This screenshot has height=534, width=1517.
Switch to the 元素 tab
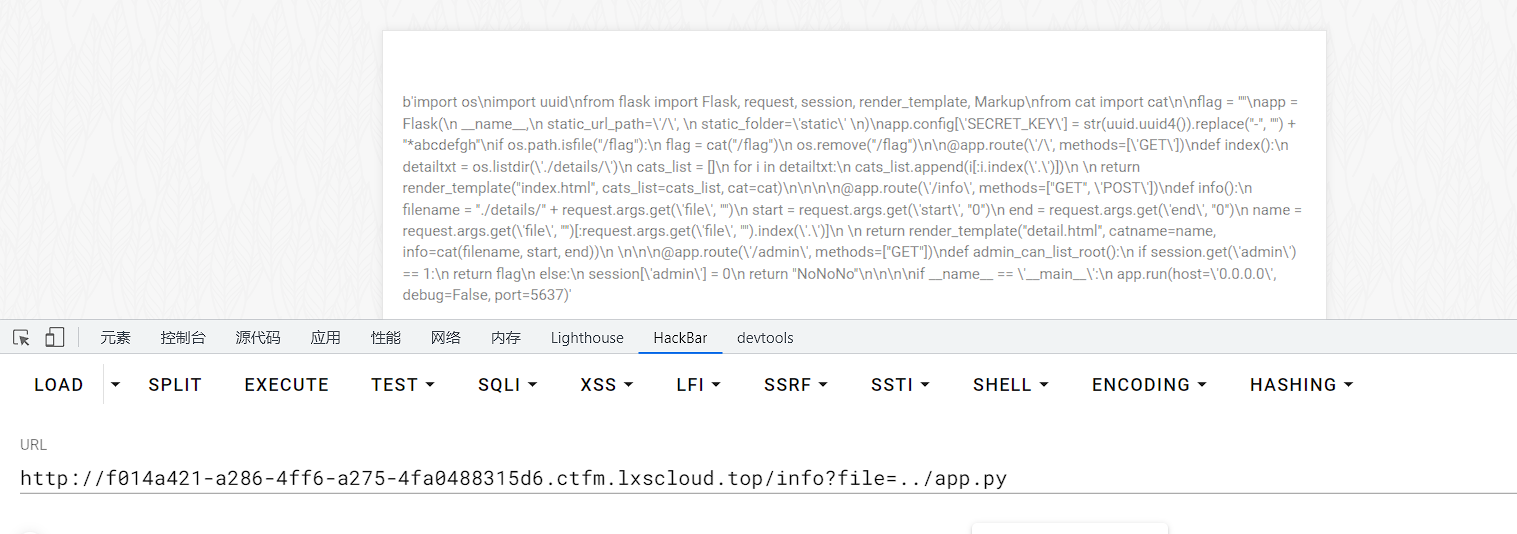point(115,338)
